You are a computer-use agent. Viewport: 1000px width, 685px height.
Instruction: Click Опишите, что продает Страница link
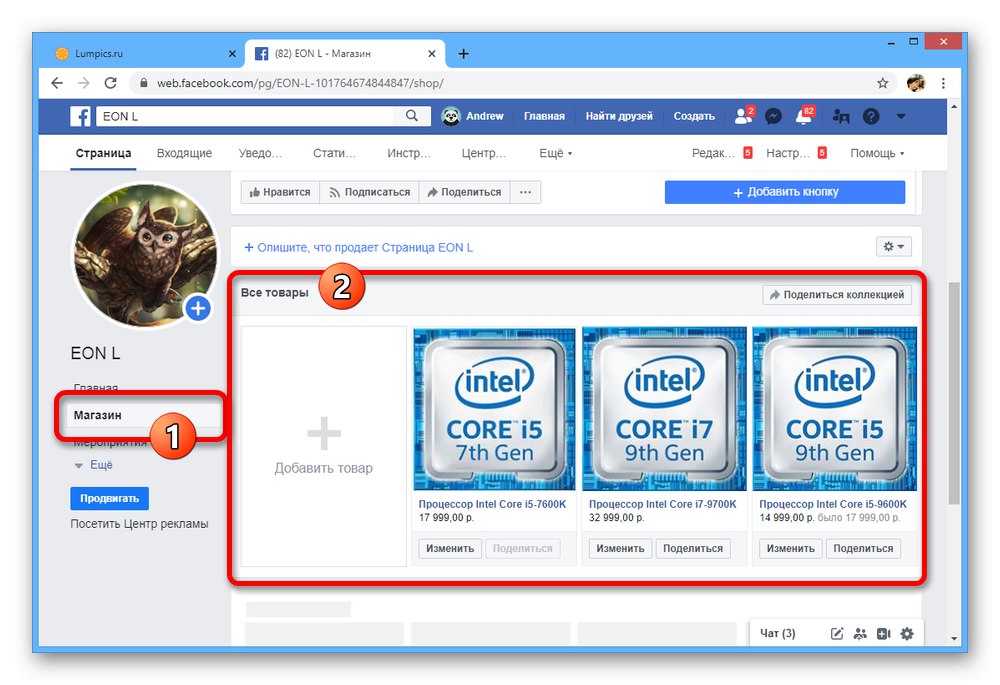358,247
